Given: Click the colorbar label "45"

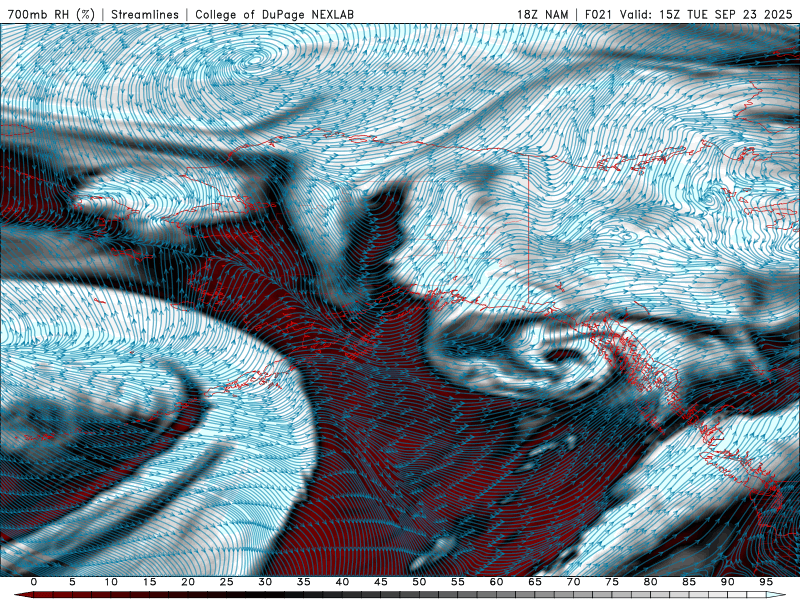Looking at the screenshot, I should pos(381,582).
